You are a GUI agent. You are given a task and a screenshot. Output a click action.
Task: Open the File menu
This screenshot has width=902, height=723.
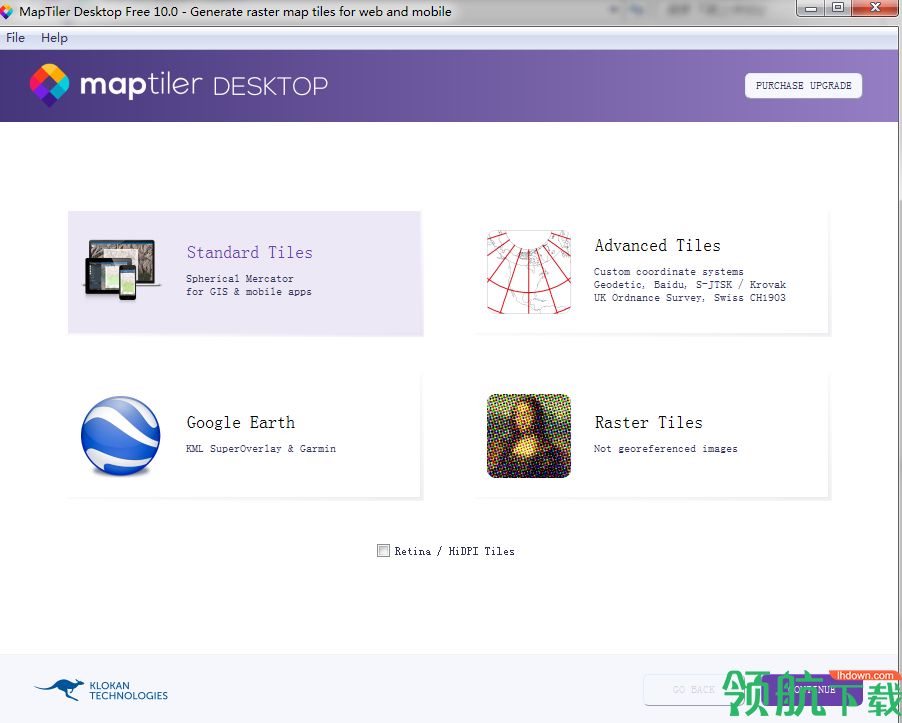pos(16,37)
